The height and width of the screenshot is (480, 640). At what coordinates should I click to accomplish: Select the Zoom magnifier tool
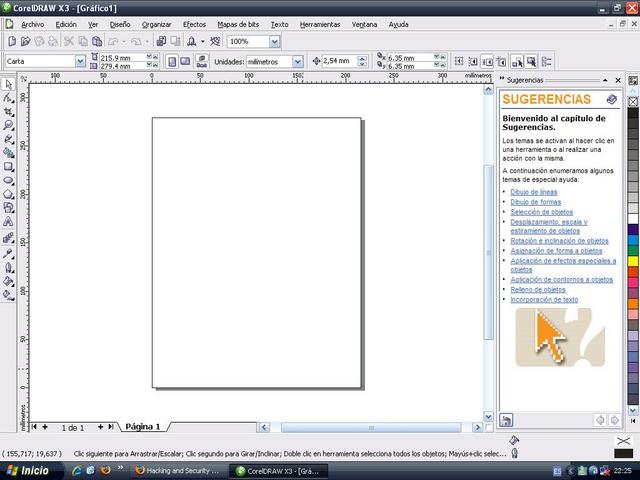[x=9, y=126]
